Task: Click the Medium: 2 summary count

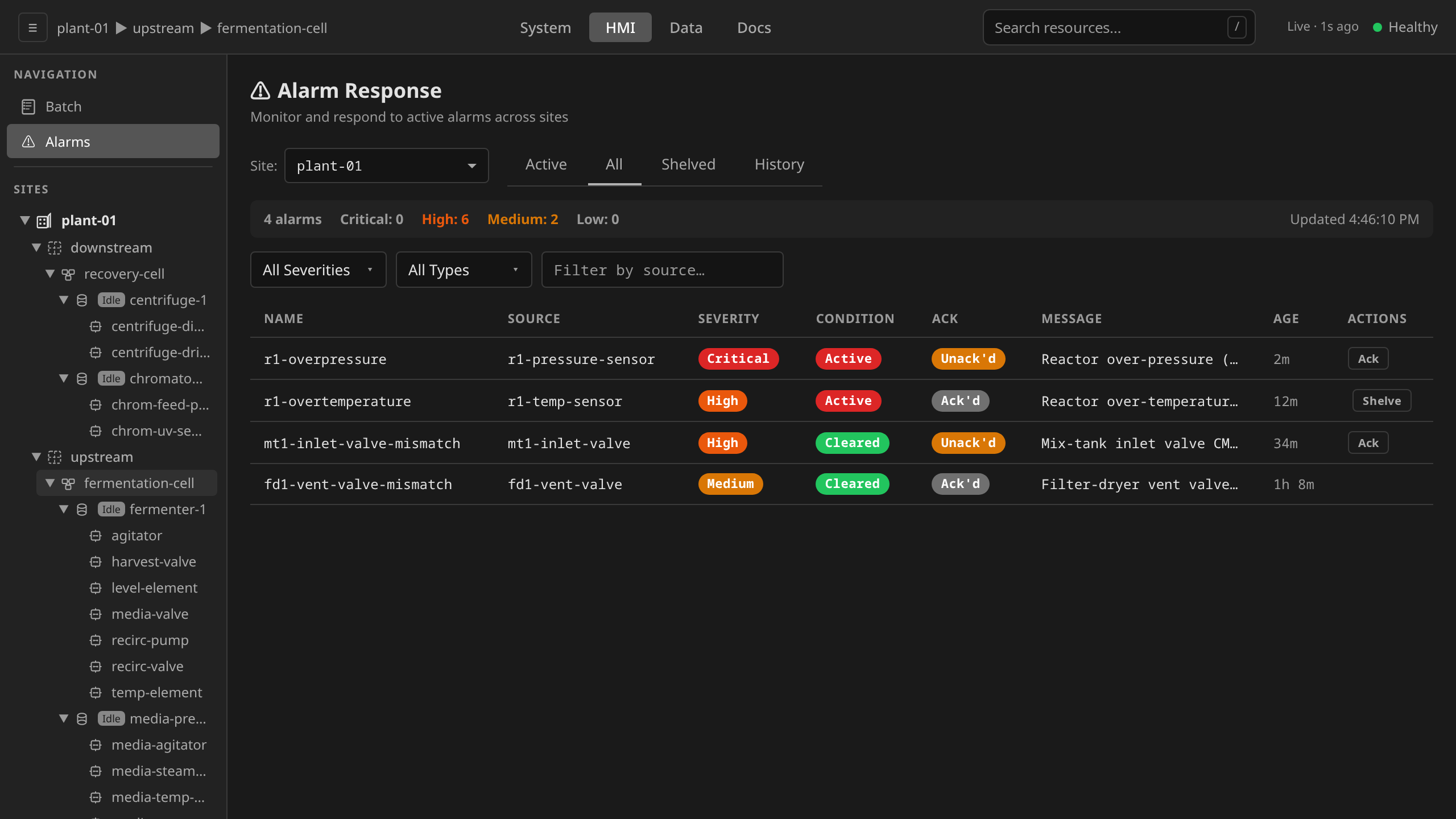Action: pos(523,220)
